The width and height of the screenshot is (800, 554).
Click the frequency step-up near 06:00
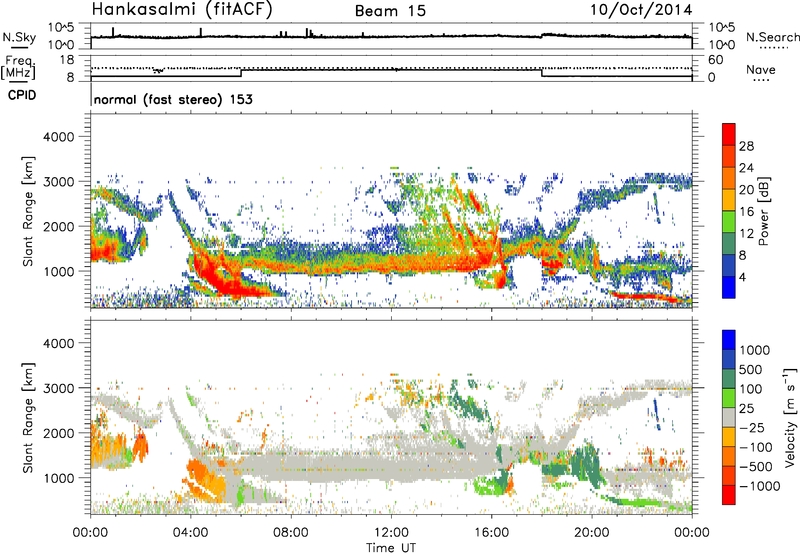pos(241,73)
